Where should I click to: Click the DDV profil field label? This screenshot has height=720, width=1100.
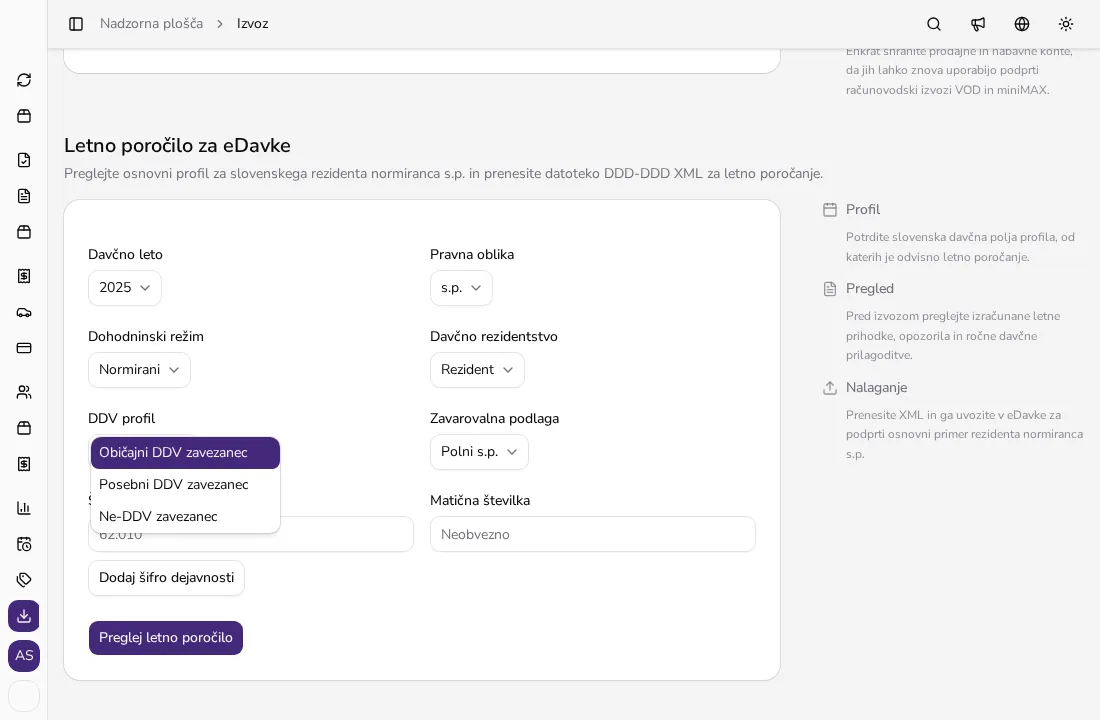point(121,418)
